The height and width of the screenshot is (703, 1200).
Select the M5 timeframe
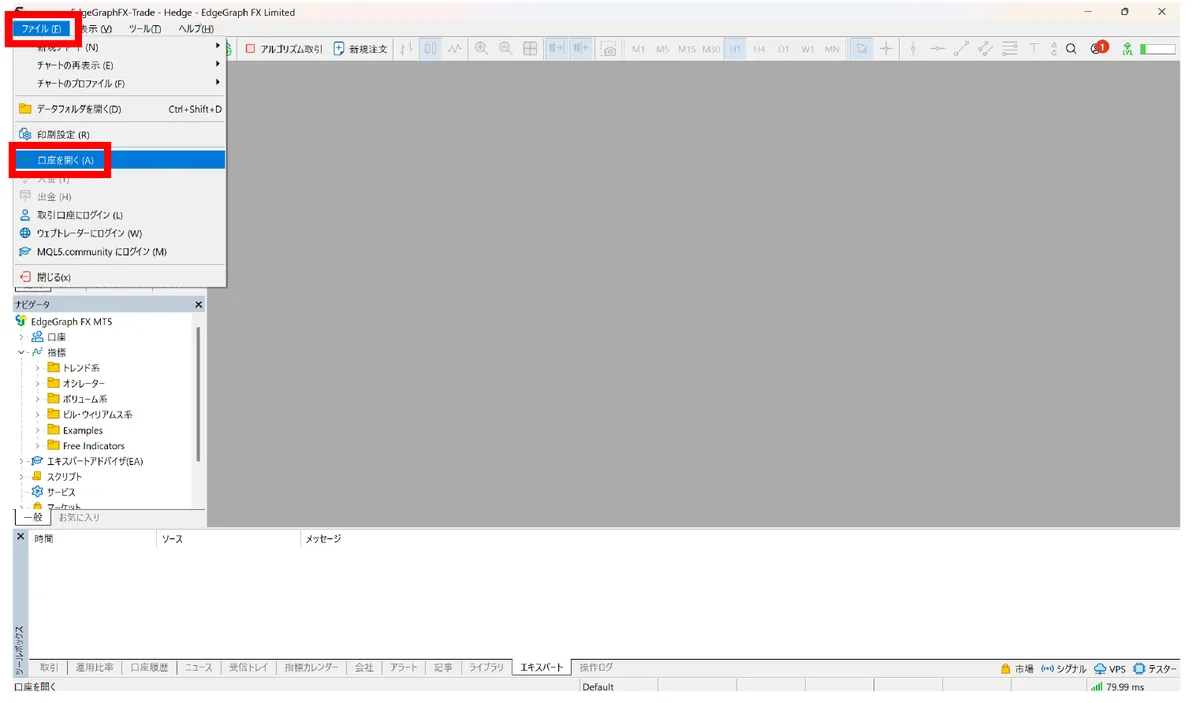663,48
